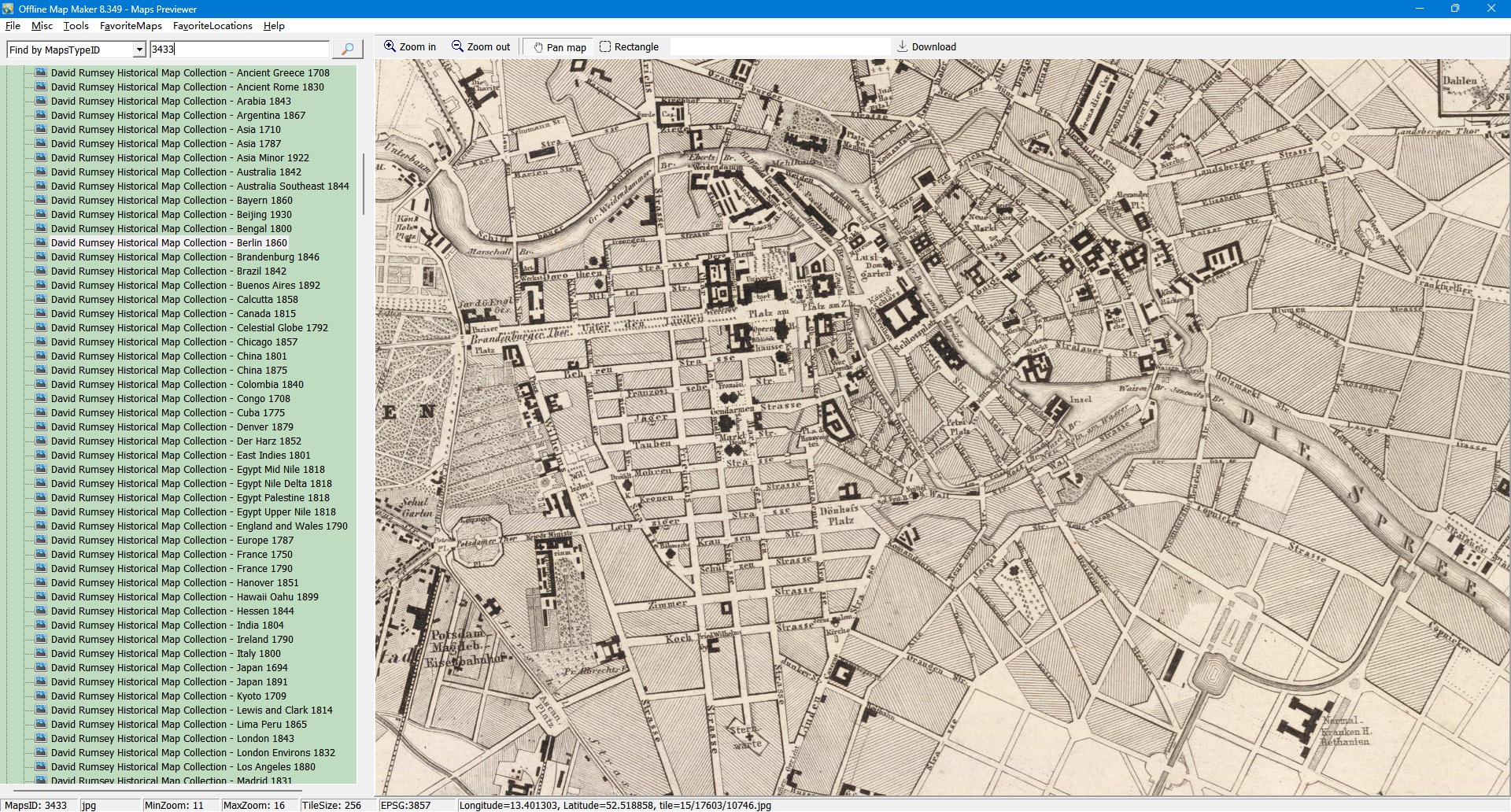The width and height of the screenshot is (1511, 812).
Task: Open the Tools menu
Action: pyautogui.click(x=76, y=26)
